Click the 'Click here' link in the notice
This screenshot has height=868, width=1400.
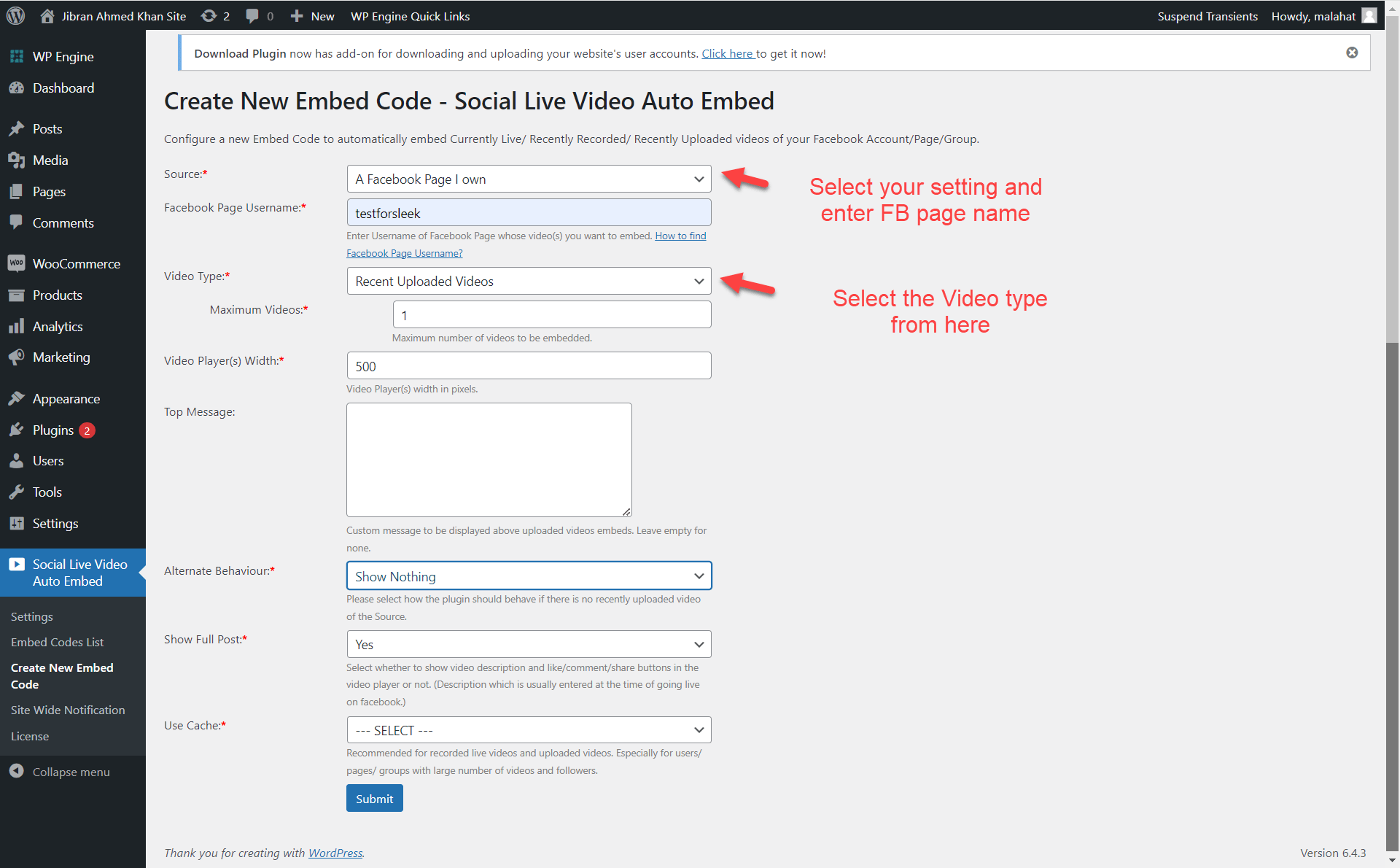[727, 53]
